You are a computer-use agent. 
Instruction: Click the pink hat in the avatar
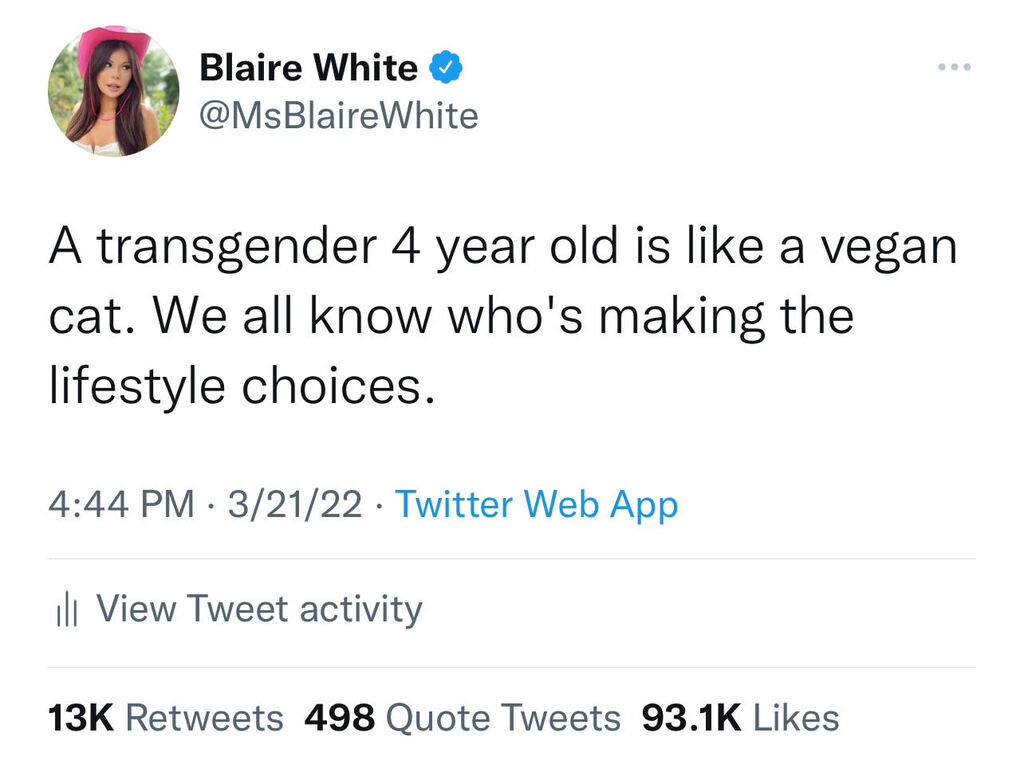114,43
